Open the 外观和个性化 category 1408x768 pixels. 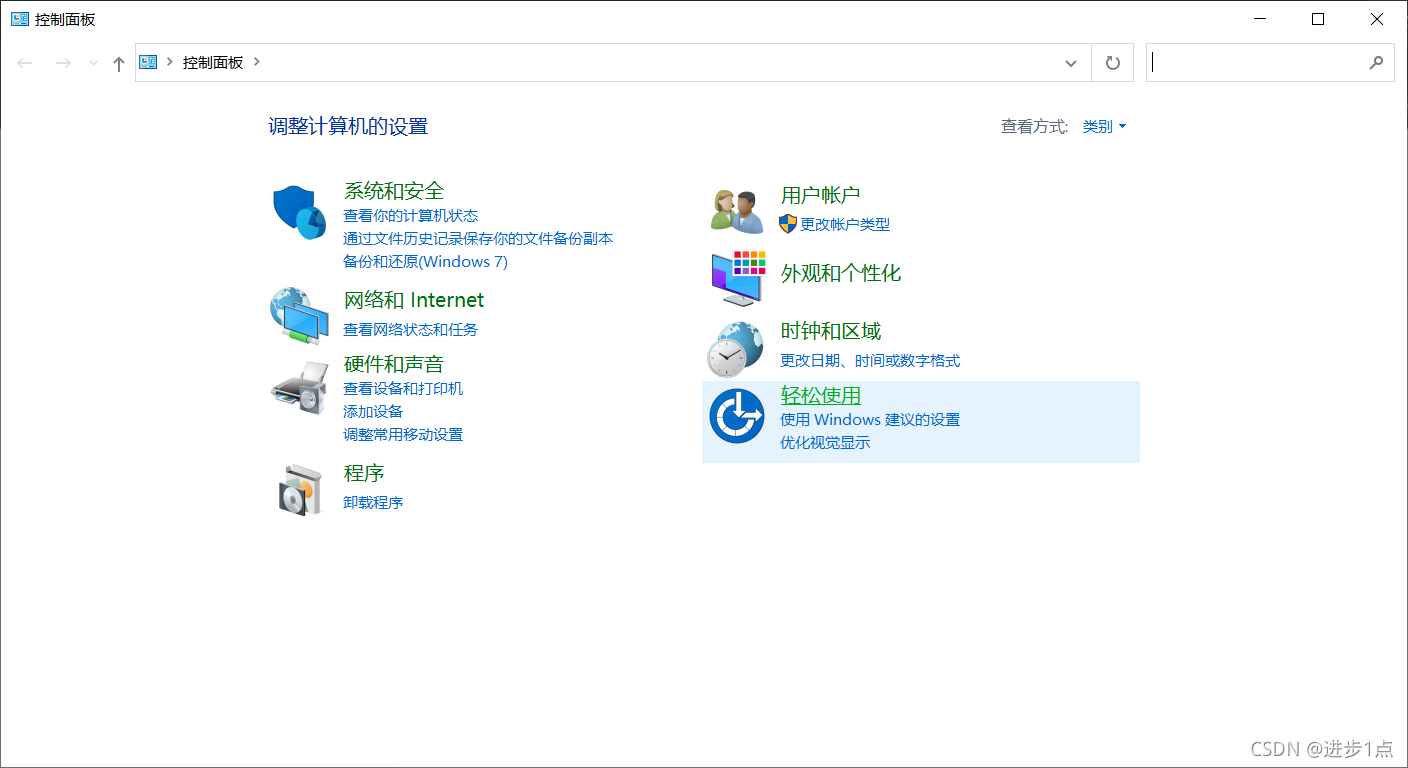coord(841,274)
